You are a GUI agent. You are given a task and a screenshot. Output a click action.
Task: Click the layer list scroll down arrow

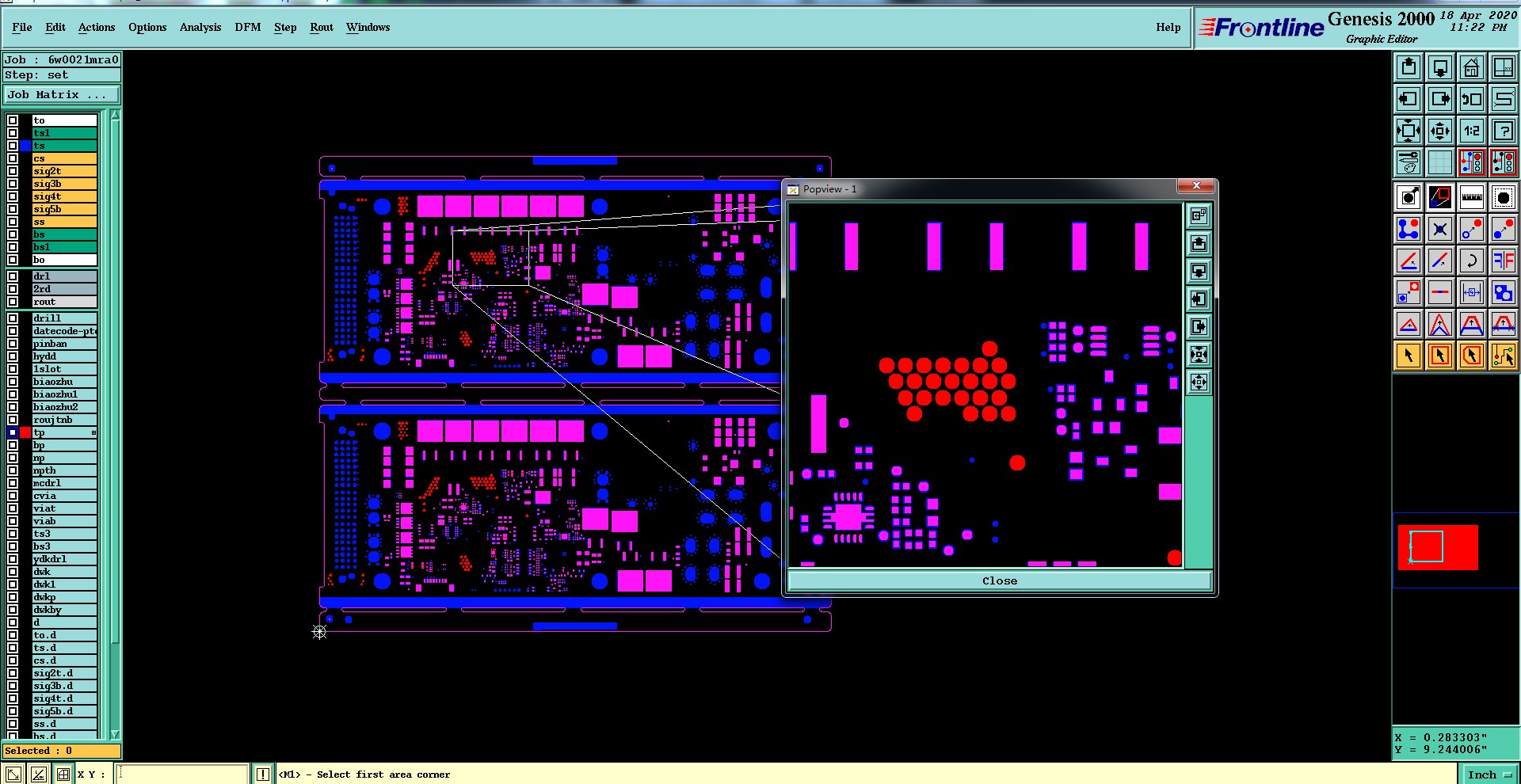click(115, 734)
